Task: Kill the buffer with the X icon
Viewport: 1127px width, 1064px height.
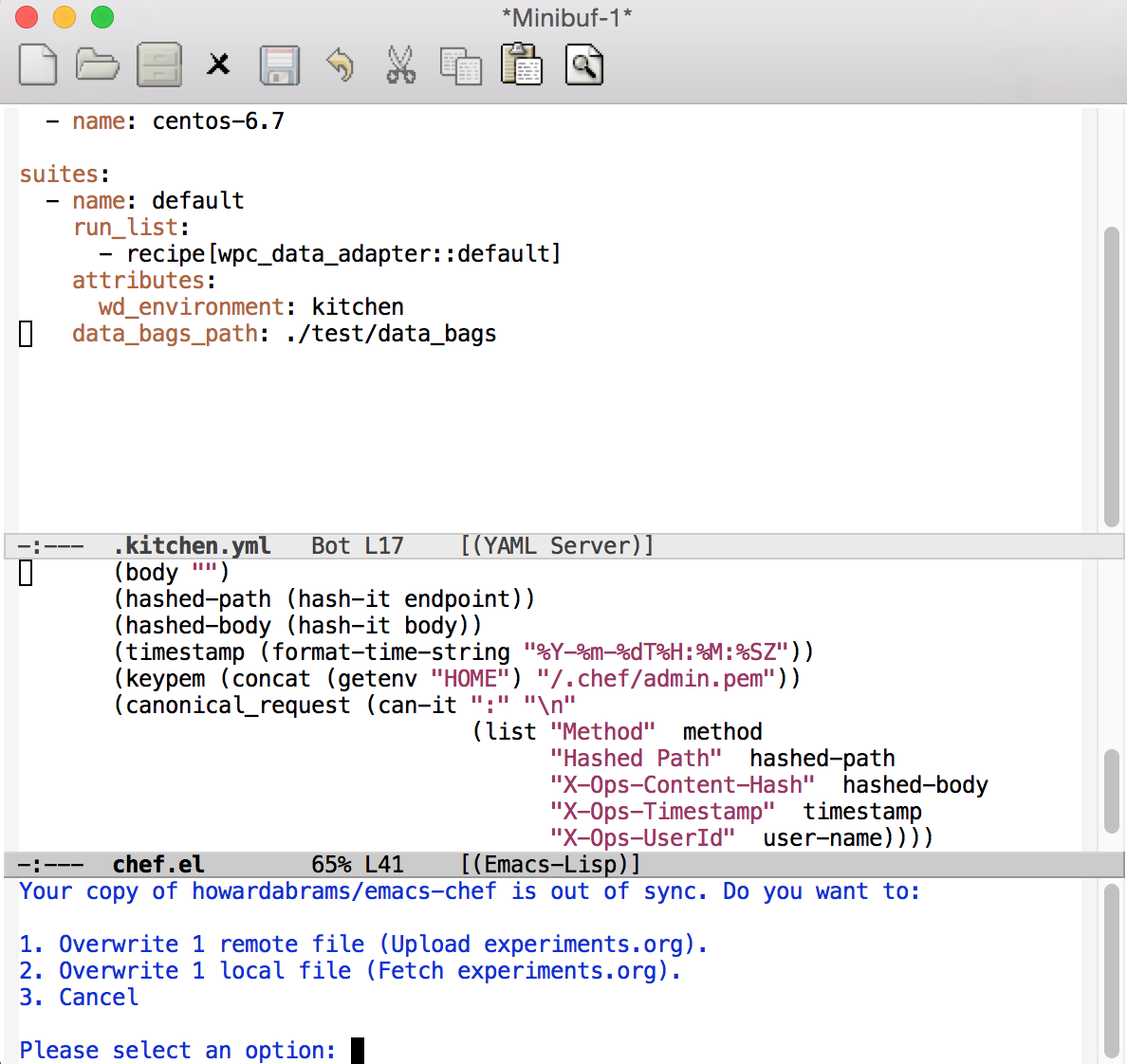Action: point(218,64)
